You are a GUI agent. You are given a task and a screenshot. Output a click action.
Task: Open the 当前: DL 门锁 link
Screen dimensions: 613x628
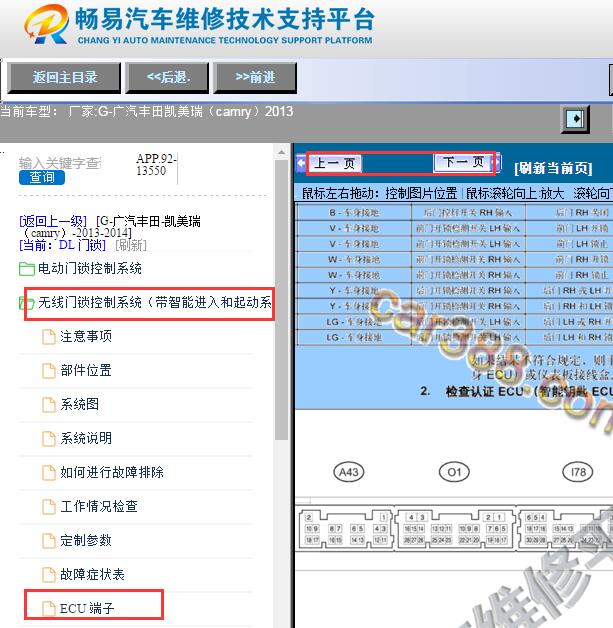click(x=62, y=245)
